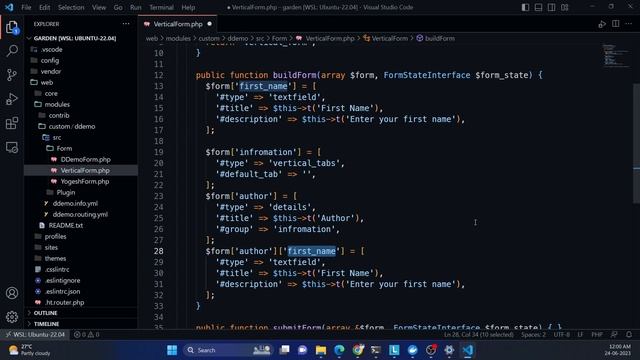
Task: Open the Help menu
Action: point(188,7)
